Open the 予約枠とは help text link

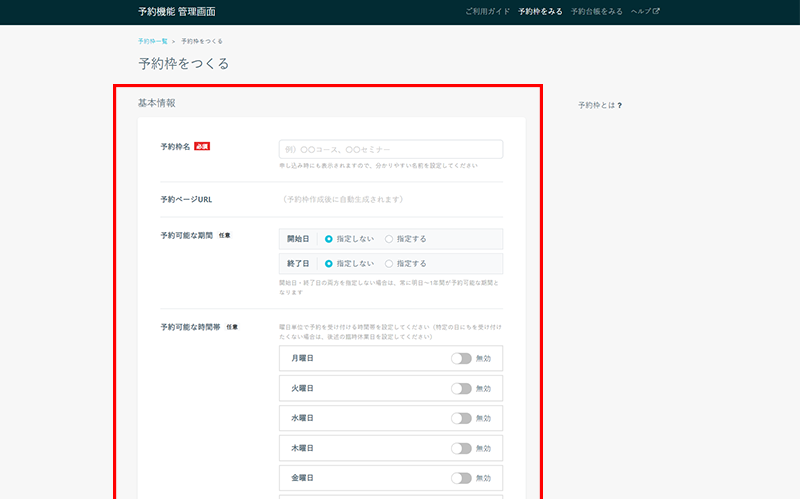coord(596,105)
